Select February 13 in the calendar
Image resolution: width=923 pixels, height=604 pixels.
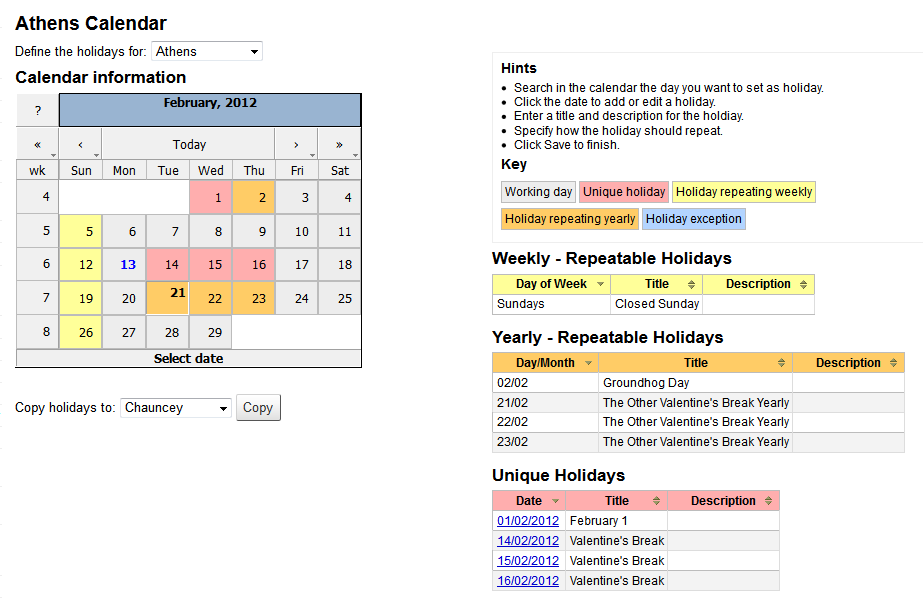pos(125,265)
